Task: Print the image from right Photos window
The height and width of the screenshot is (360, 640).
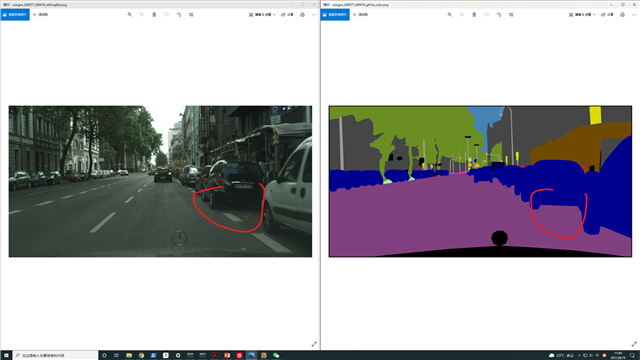Action: tap(622, 15)
